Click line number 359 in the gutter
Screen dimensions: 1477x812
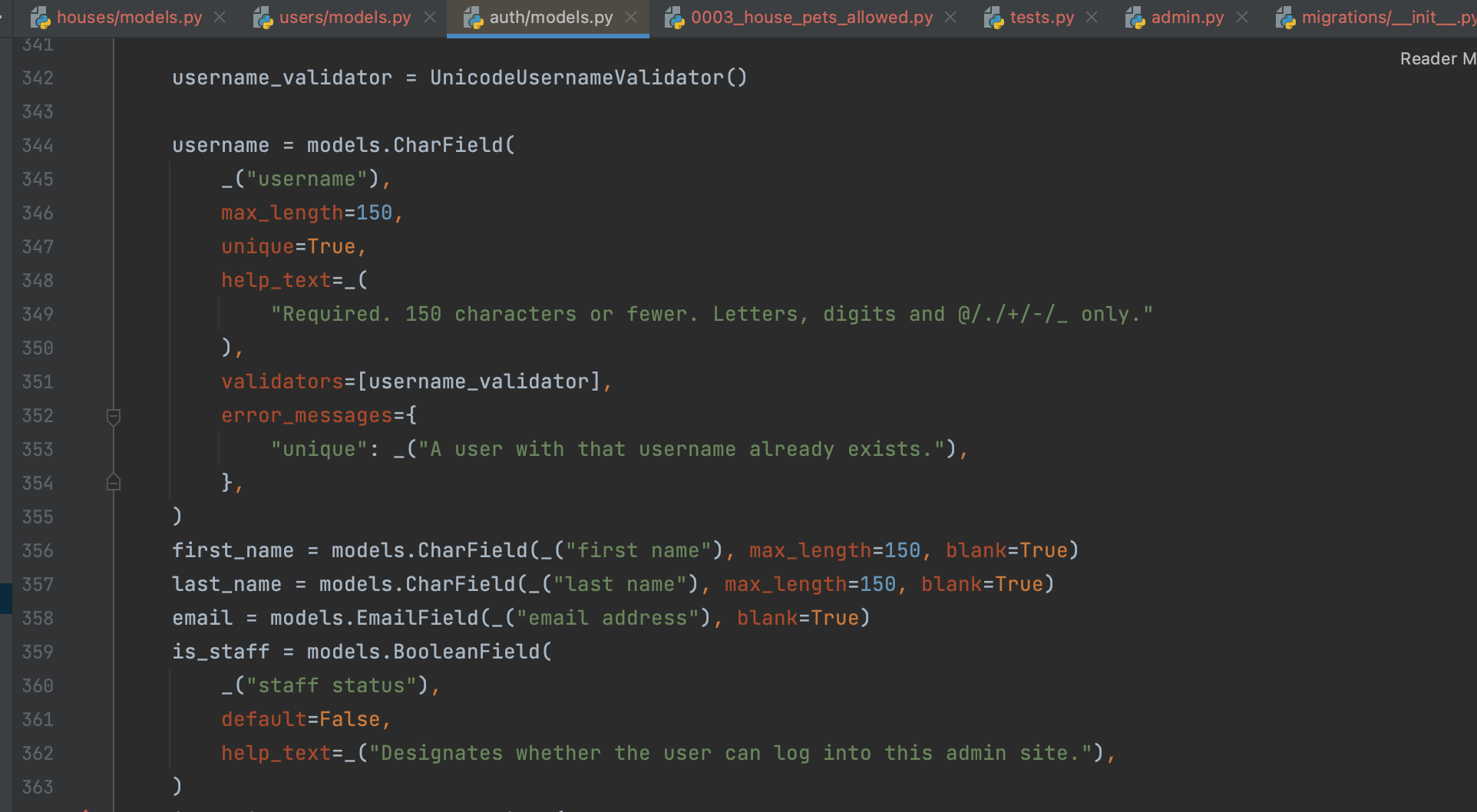(38, 652)
